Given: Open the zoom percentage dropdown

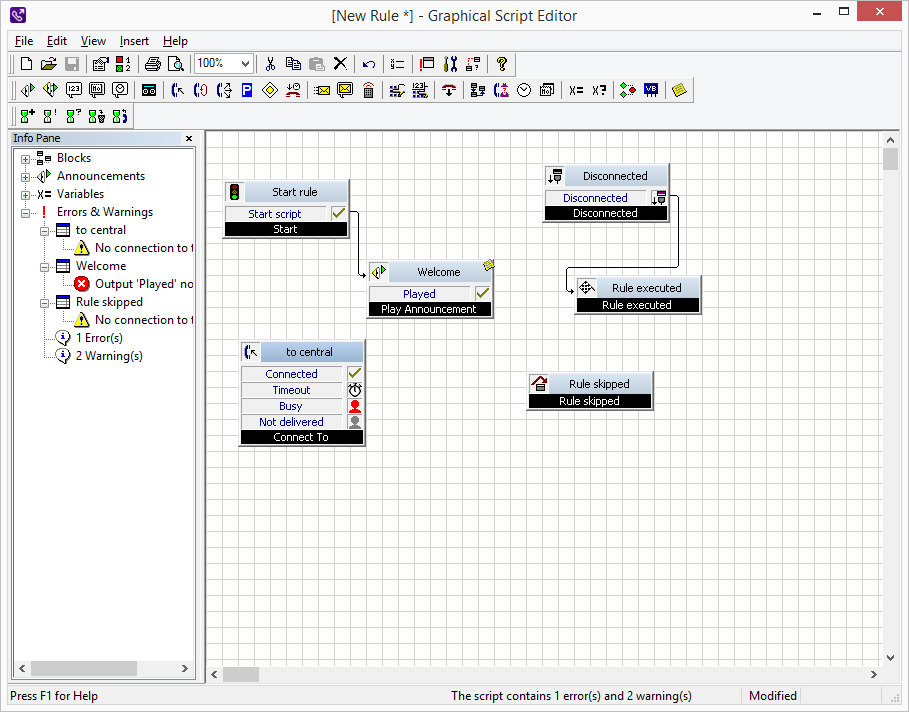Looking at the screenshot, I should click(245, 64).
